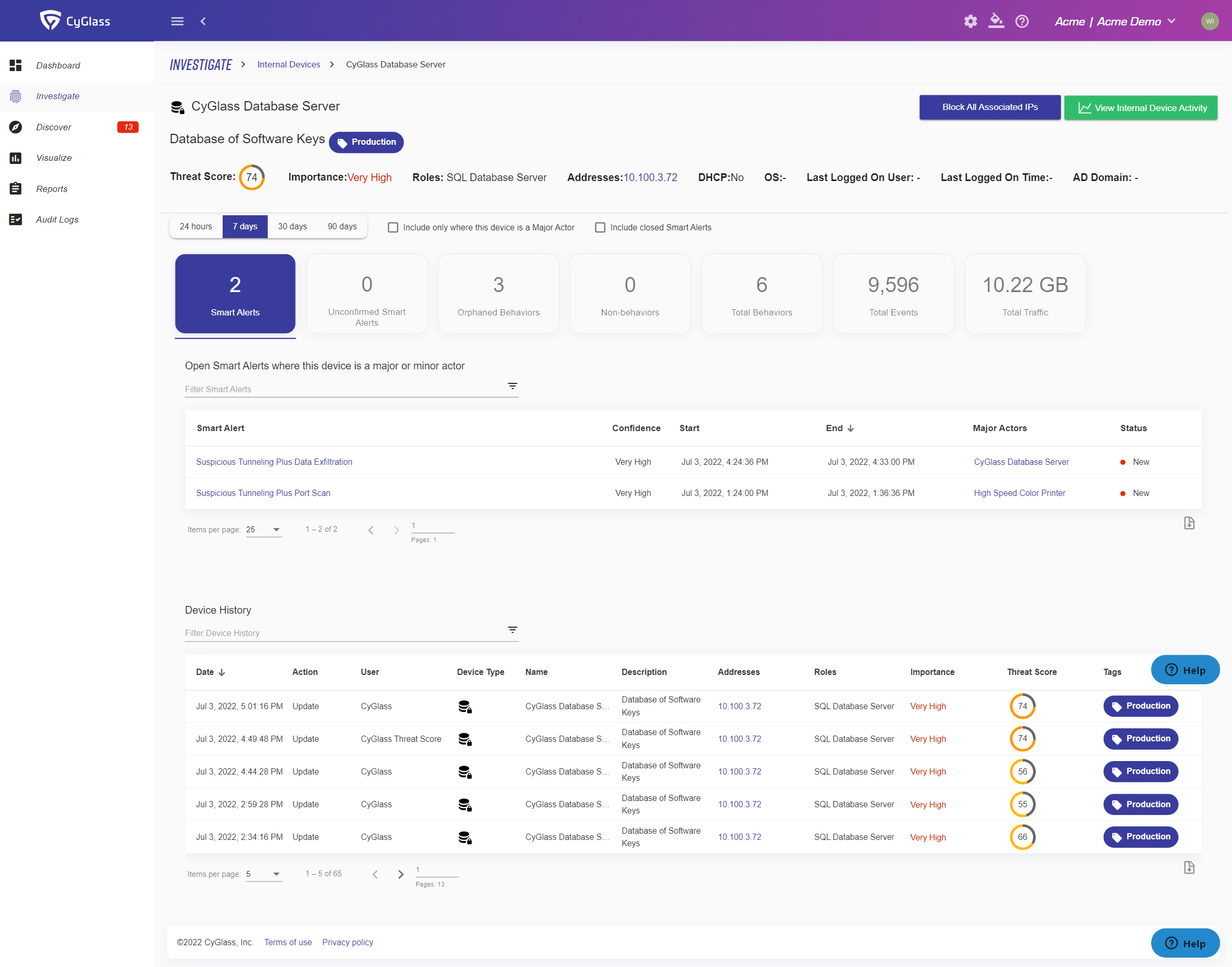1232x967 pixels.
Task: Click the Audit Logs checklist icon
Action: (x=16, y=219)
